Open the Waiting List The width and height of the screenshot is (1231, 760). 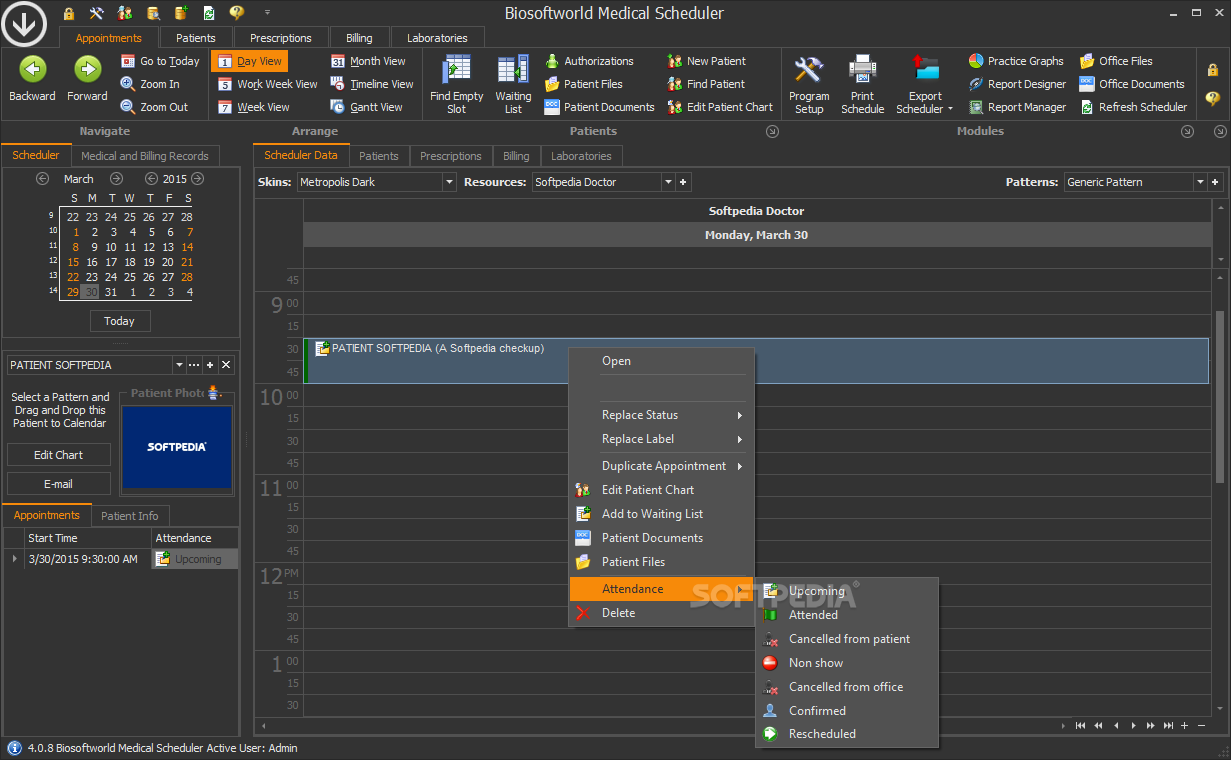tap(513, 84)
